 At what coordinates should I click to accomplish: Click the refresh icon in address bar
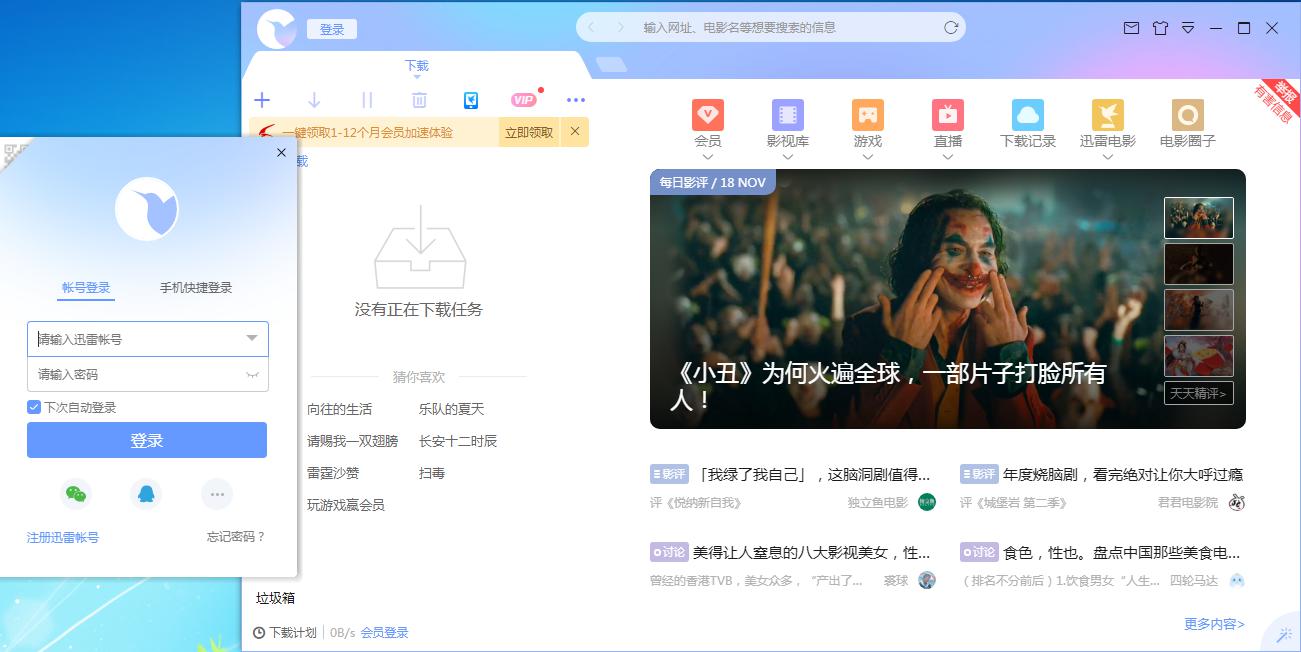pos(951,28)
